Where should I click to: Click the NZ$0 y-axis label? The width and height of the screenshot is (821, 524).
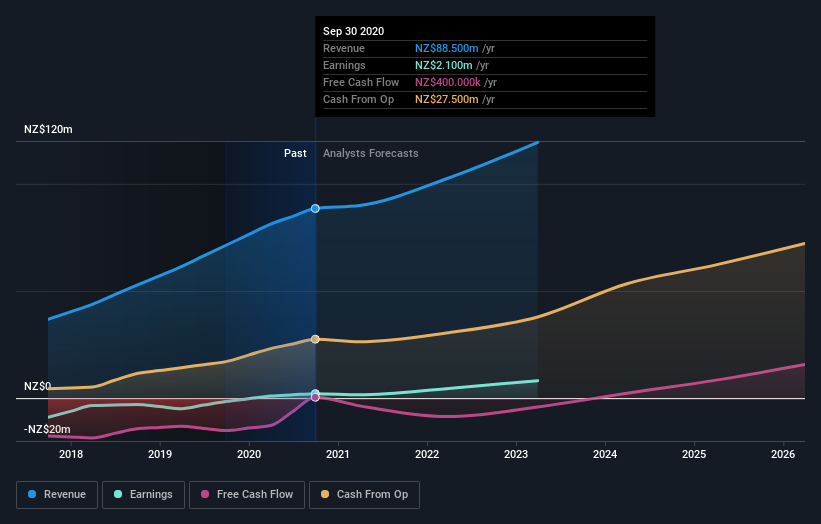[38, 386]
